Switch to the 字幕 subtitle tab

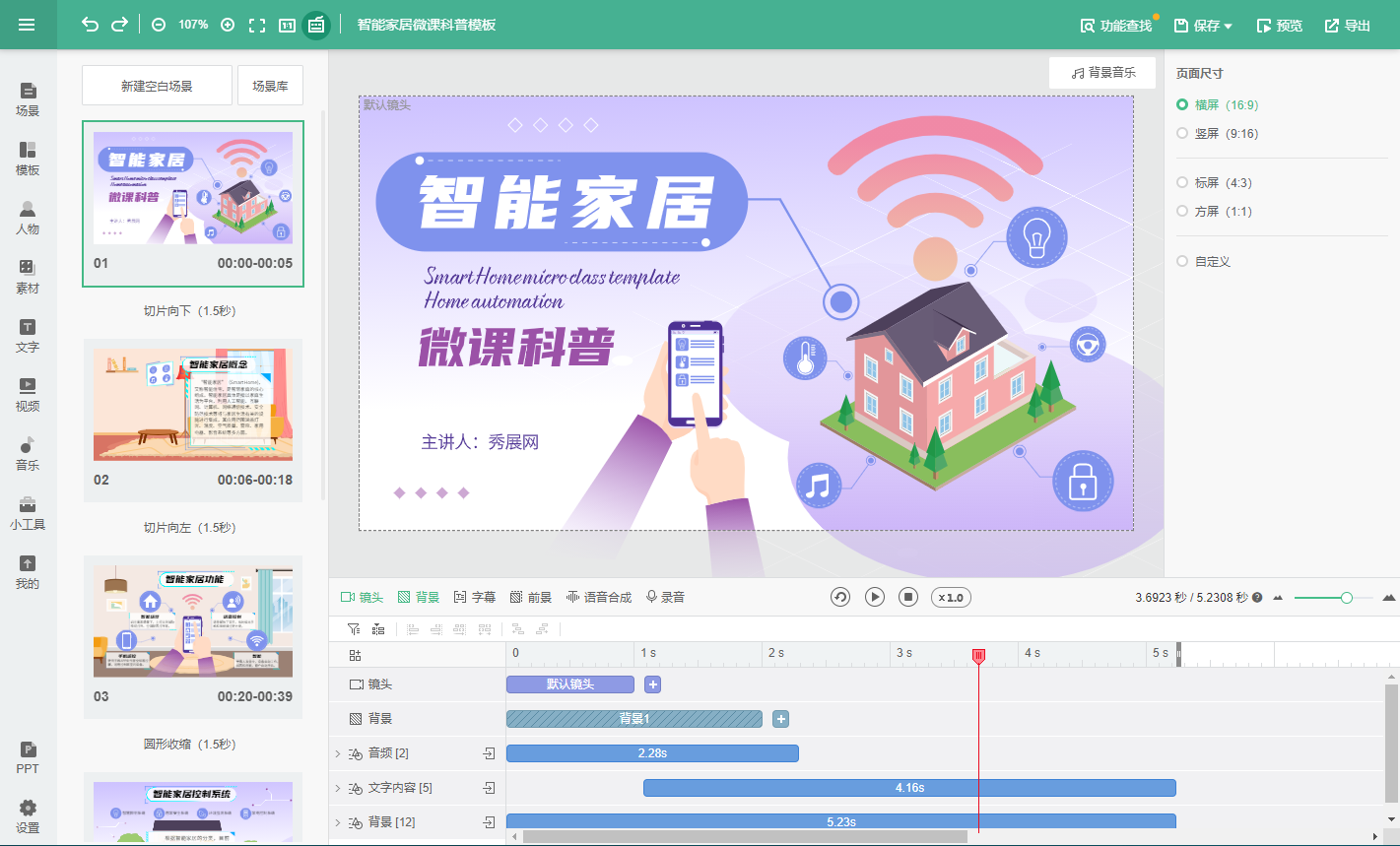coord(475,597)
